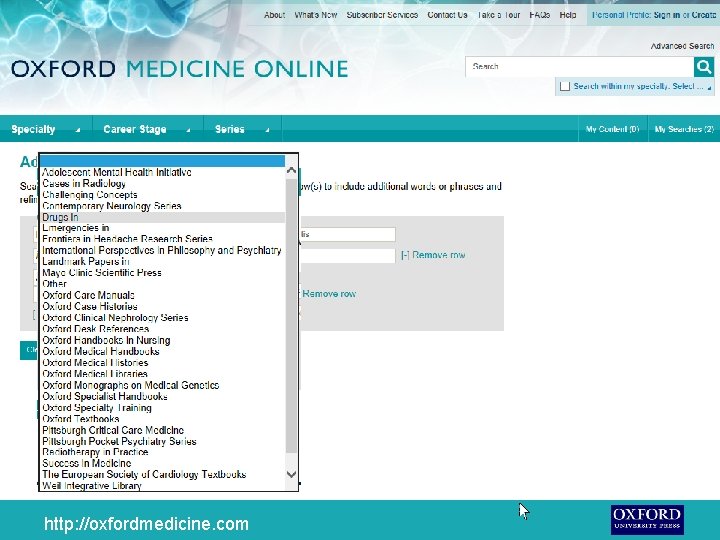The image size is (720, 540).
Task: Expand the Specialty navigation dropdown
Action: coord(46,129)
